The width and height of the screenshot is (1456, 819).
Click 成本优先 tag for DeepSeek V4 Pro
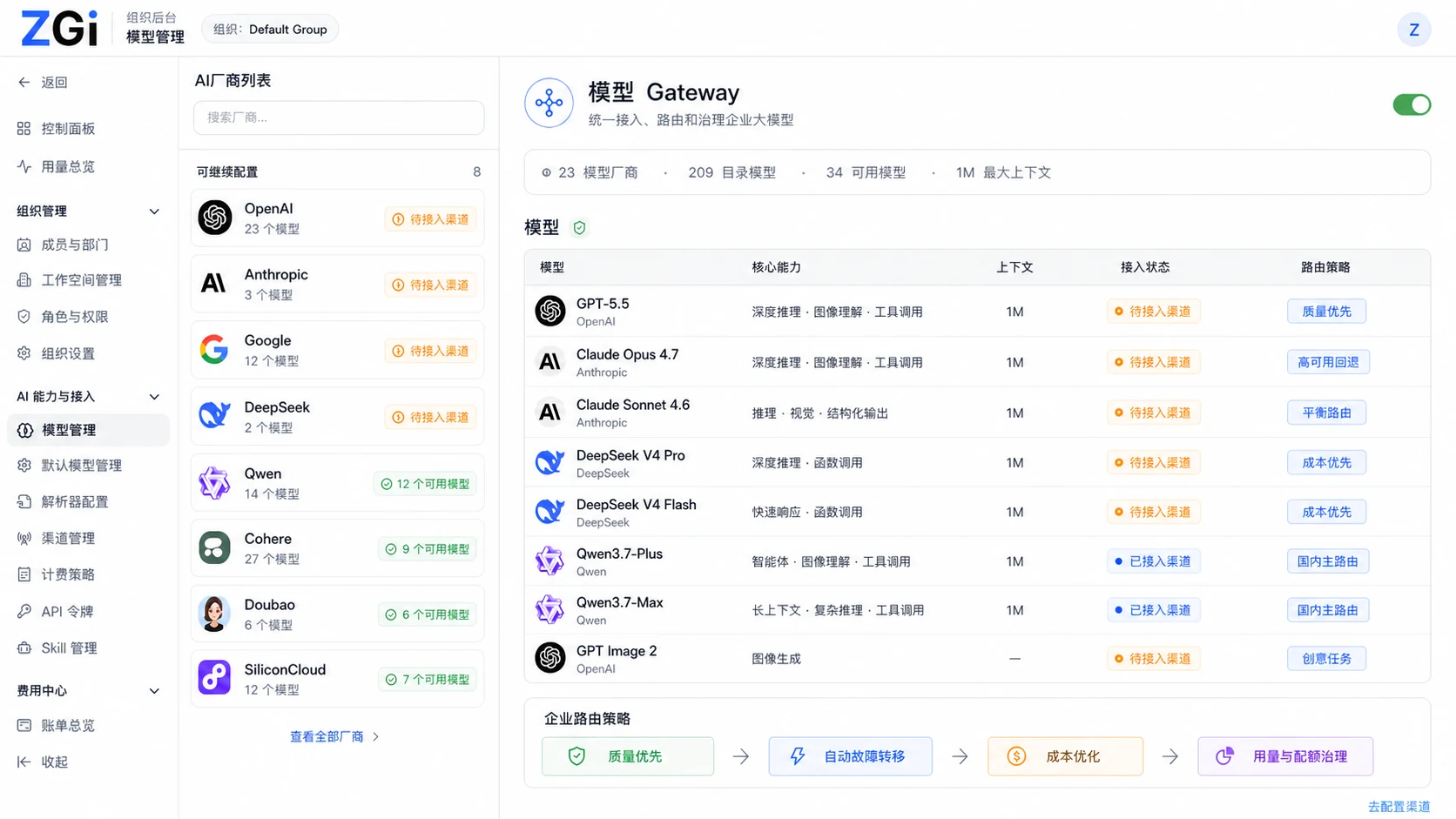1326,462
